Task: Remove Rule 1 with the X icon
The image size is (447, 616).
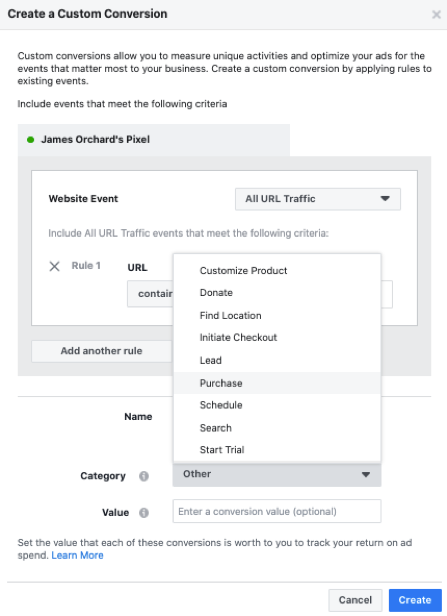Action: 54,266
